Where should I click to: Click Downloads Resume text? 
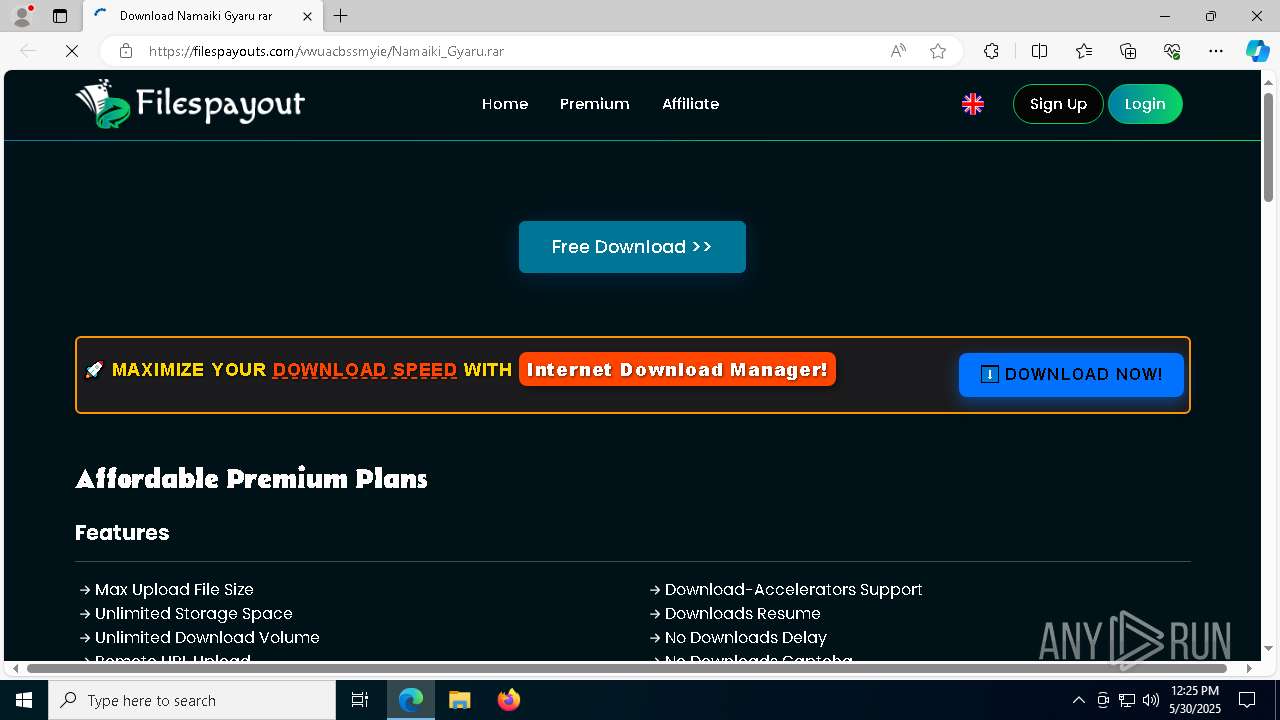[743, 614]
